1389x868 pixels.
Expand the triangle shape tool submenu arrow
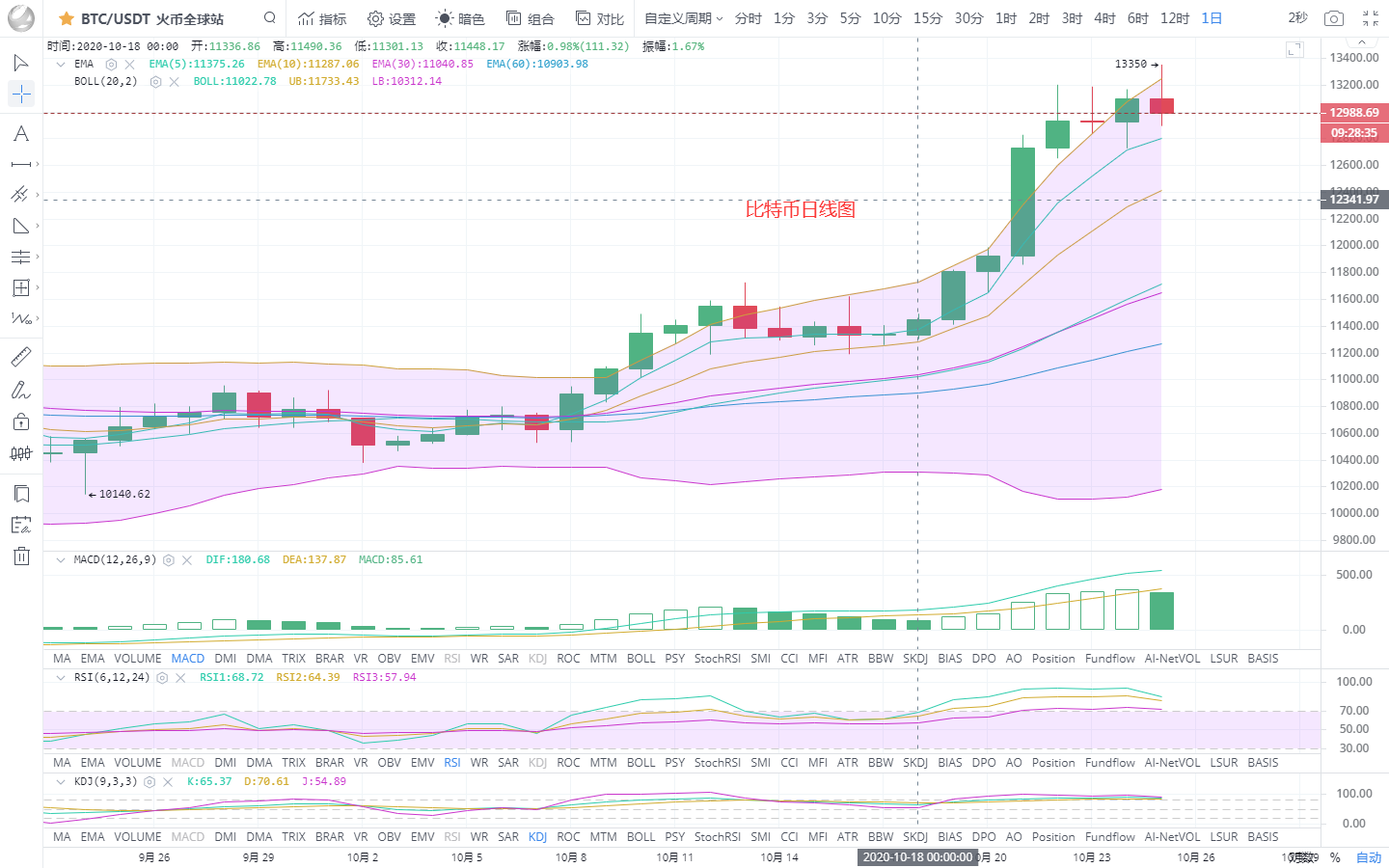(x=38, y=226)
